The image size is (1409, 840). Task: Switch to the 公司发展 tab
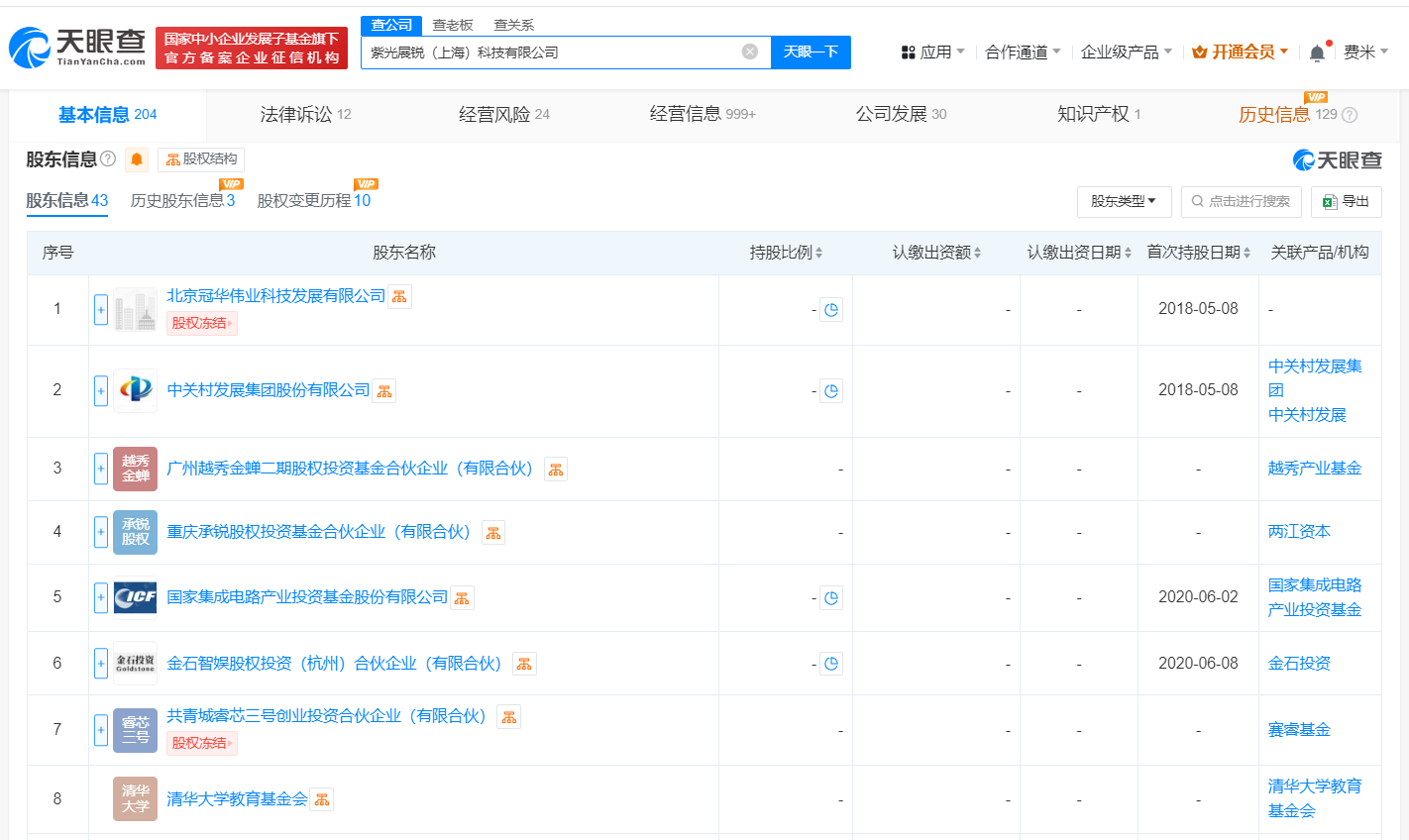point(901,115)
